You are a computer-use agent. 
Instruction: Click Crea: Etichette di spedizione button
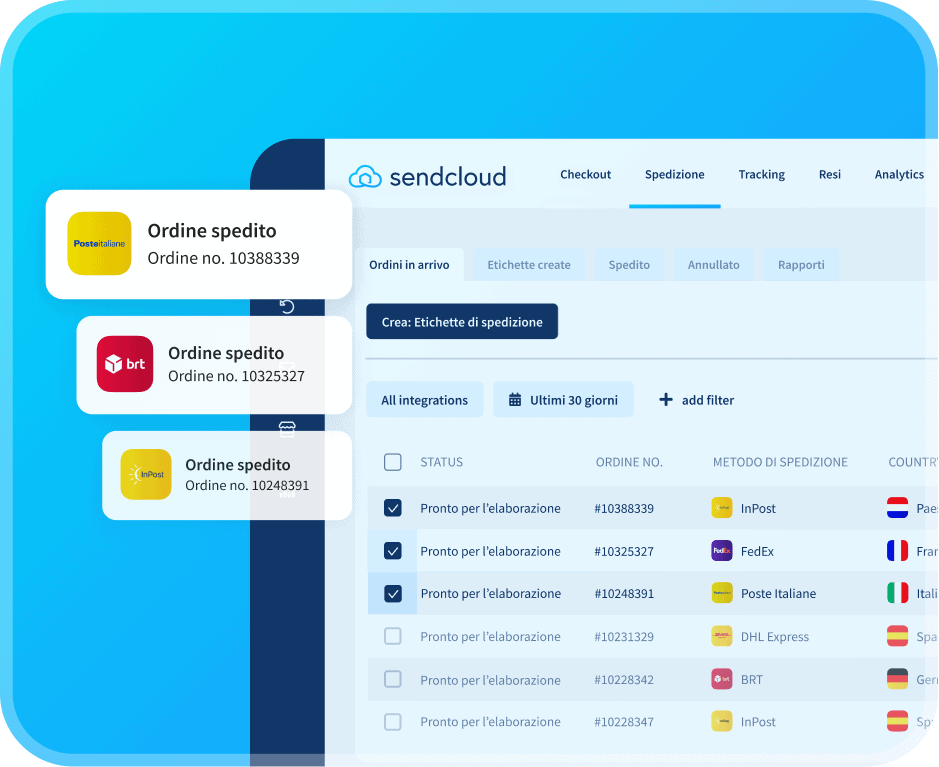pos(462,322)
